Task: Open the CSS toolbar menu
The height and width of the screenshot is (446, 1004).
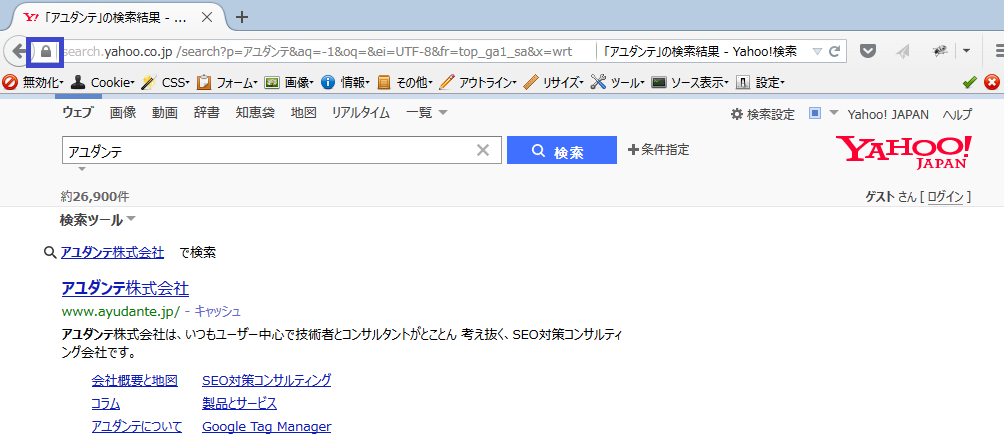Action: [x=165, y=83]
